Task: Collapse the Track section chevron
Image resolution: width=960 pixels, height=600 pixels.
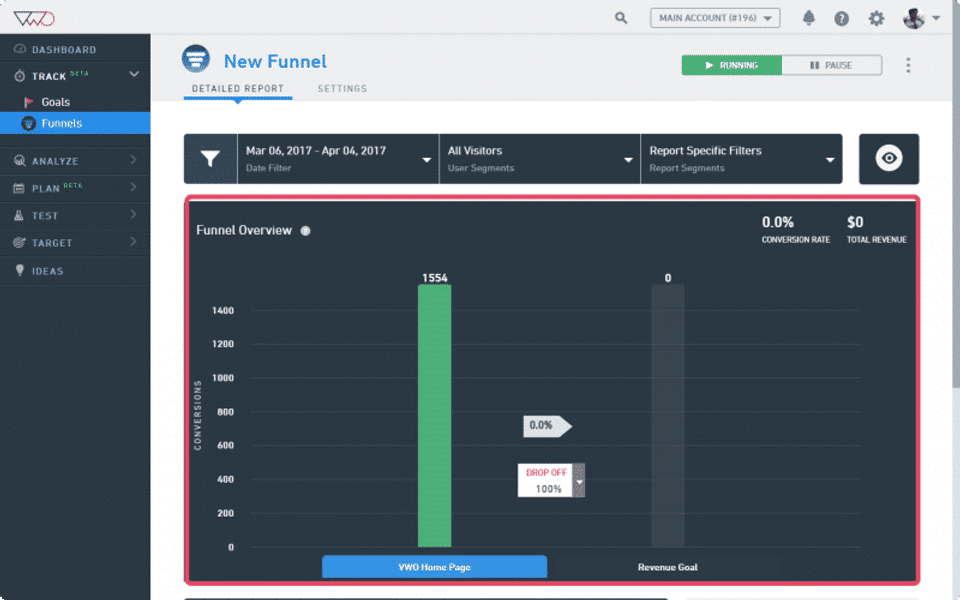Action: pyautogui.click(x=134, y=75)
